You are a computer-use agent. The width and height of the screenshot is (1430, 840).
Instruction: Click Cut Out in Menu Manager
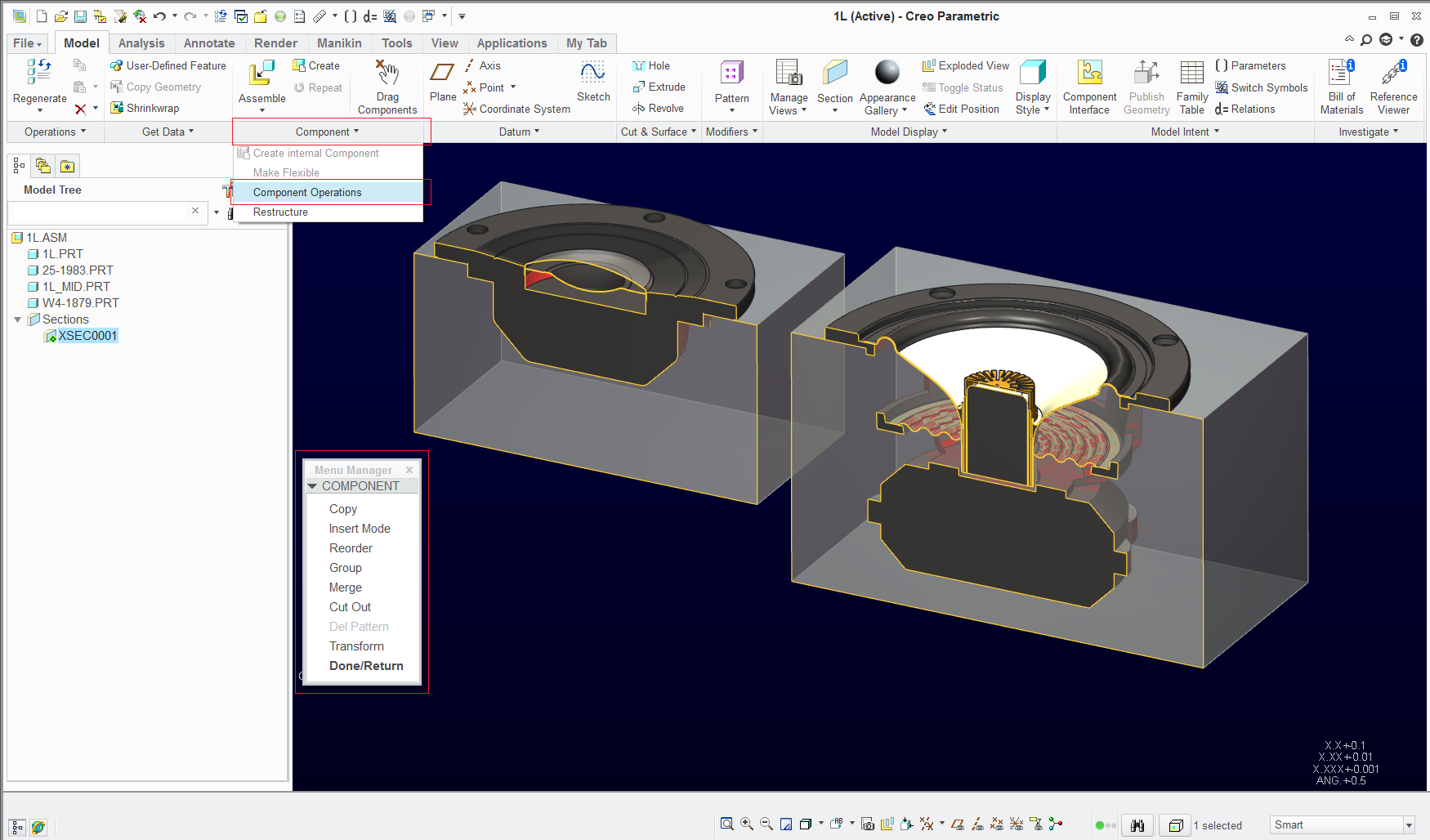point(350,607)
